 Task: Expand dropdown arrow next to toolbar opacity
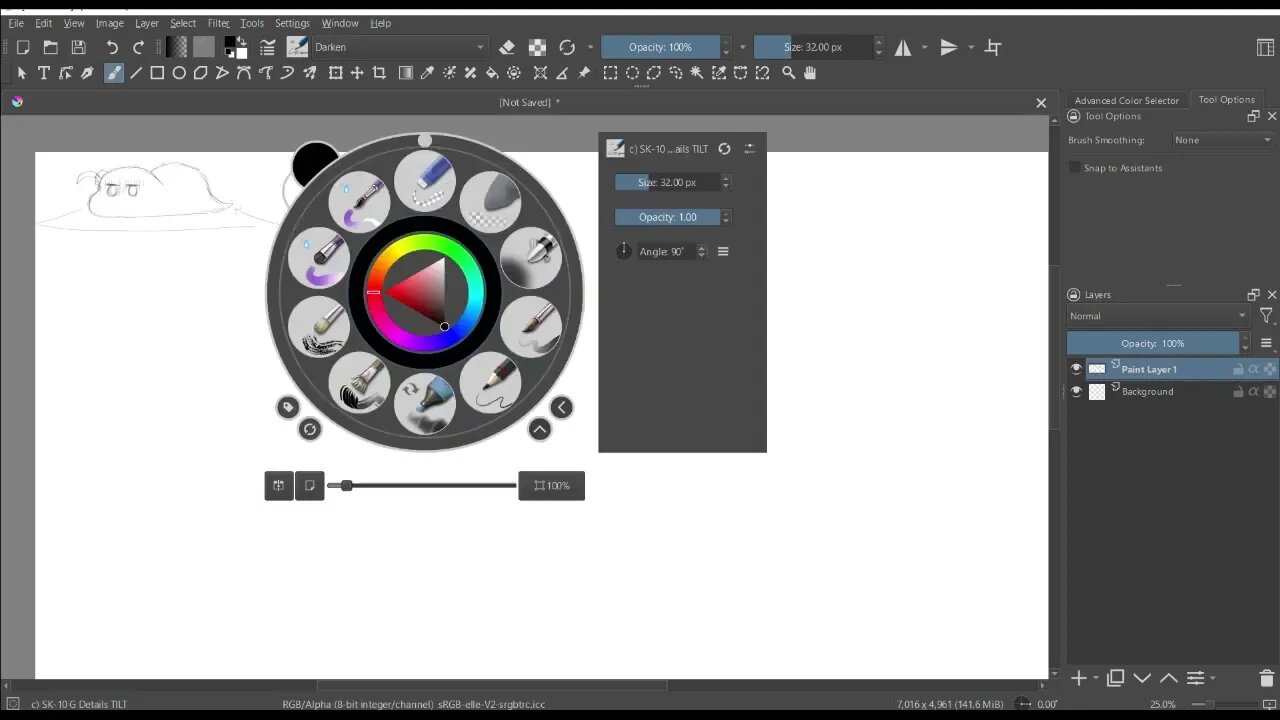[x=742, y=47]
